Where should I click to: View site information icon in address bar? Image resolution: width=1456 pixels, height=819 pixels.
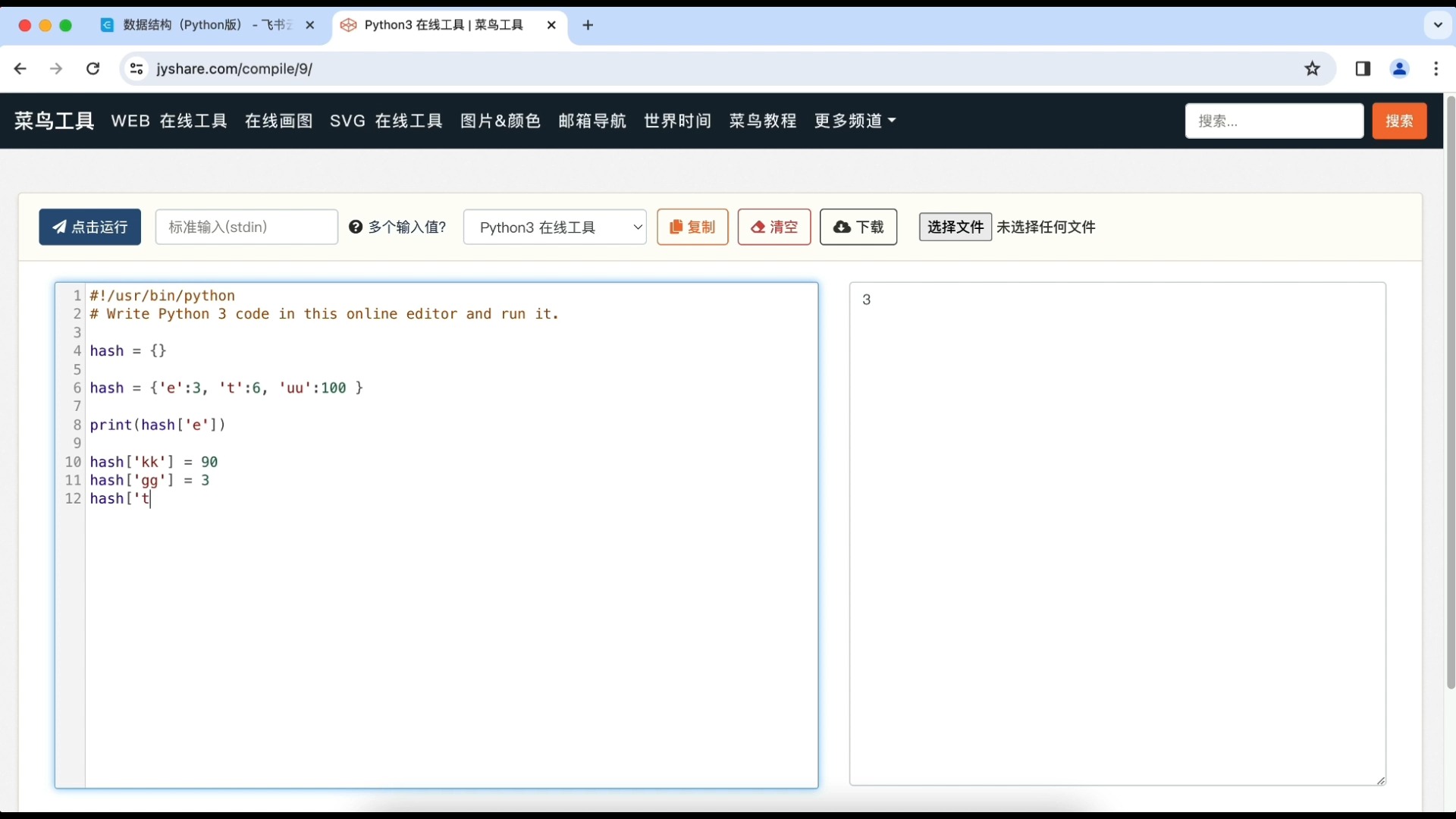tap(136, 69)
